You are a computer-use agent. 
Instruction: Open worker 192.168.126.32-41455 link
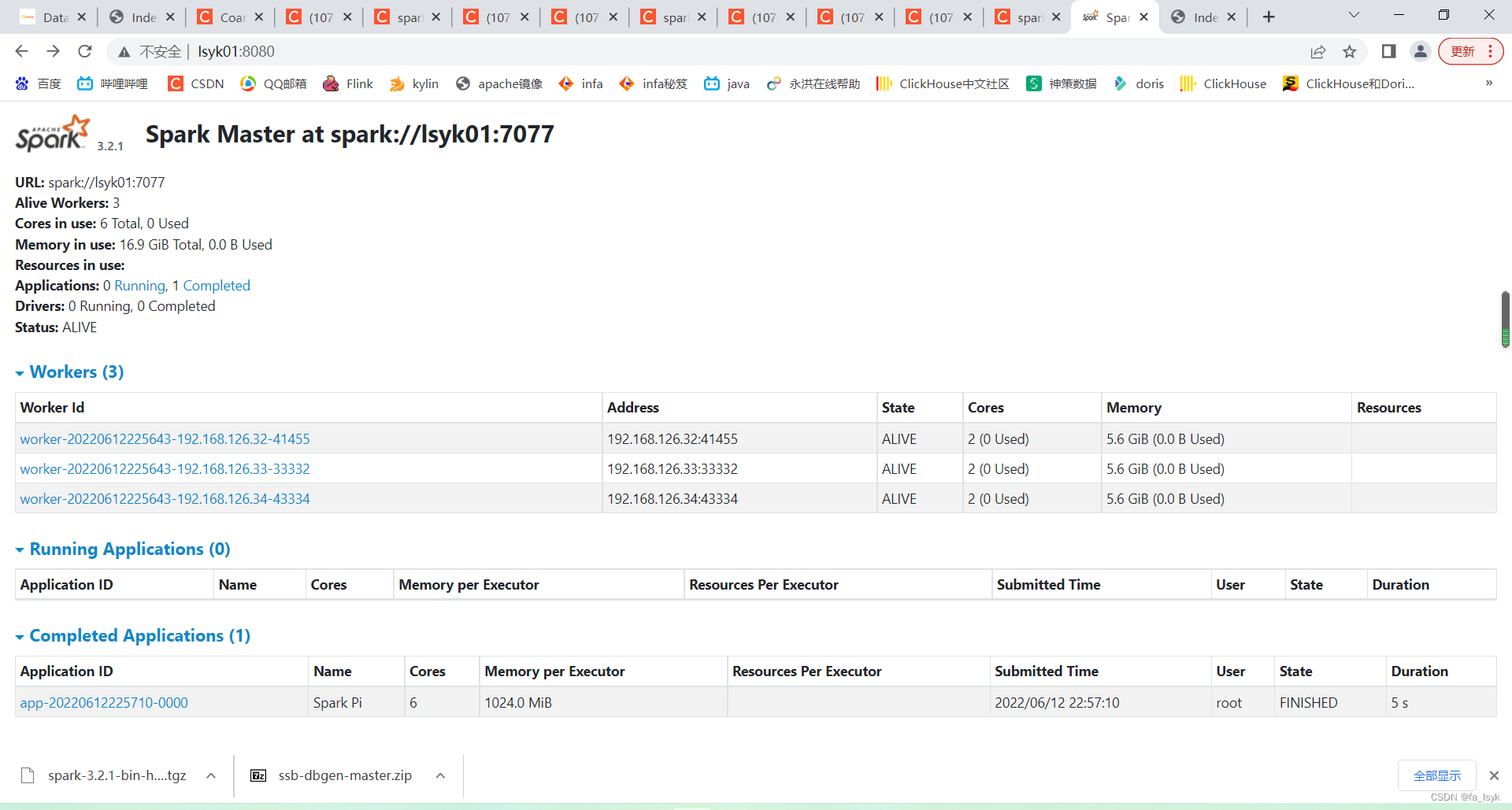coord(165,439)
